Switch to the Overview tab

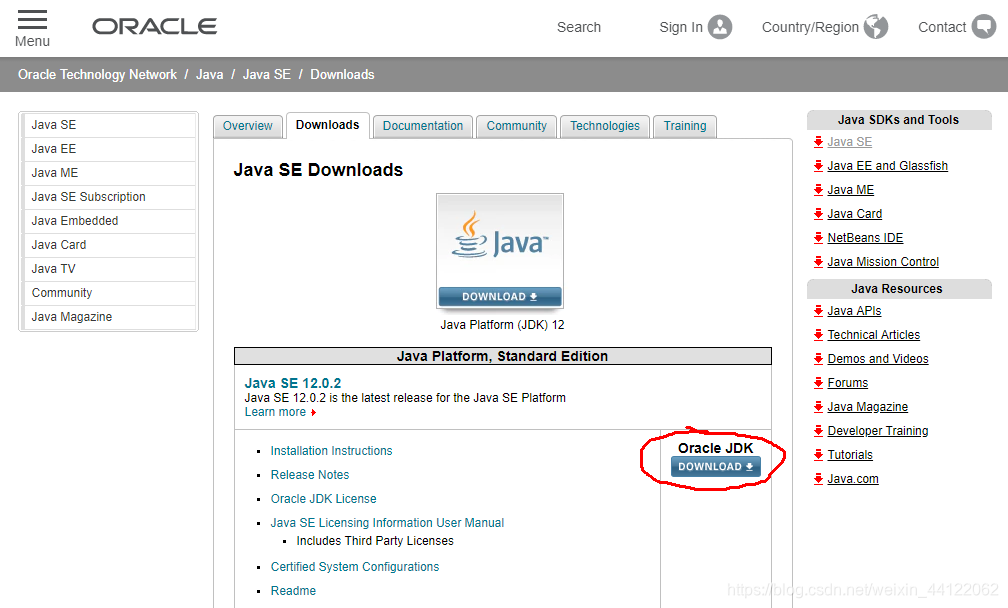click(248, 126)
